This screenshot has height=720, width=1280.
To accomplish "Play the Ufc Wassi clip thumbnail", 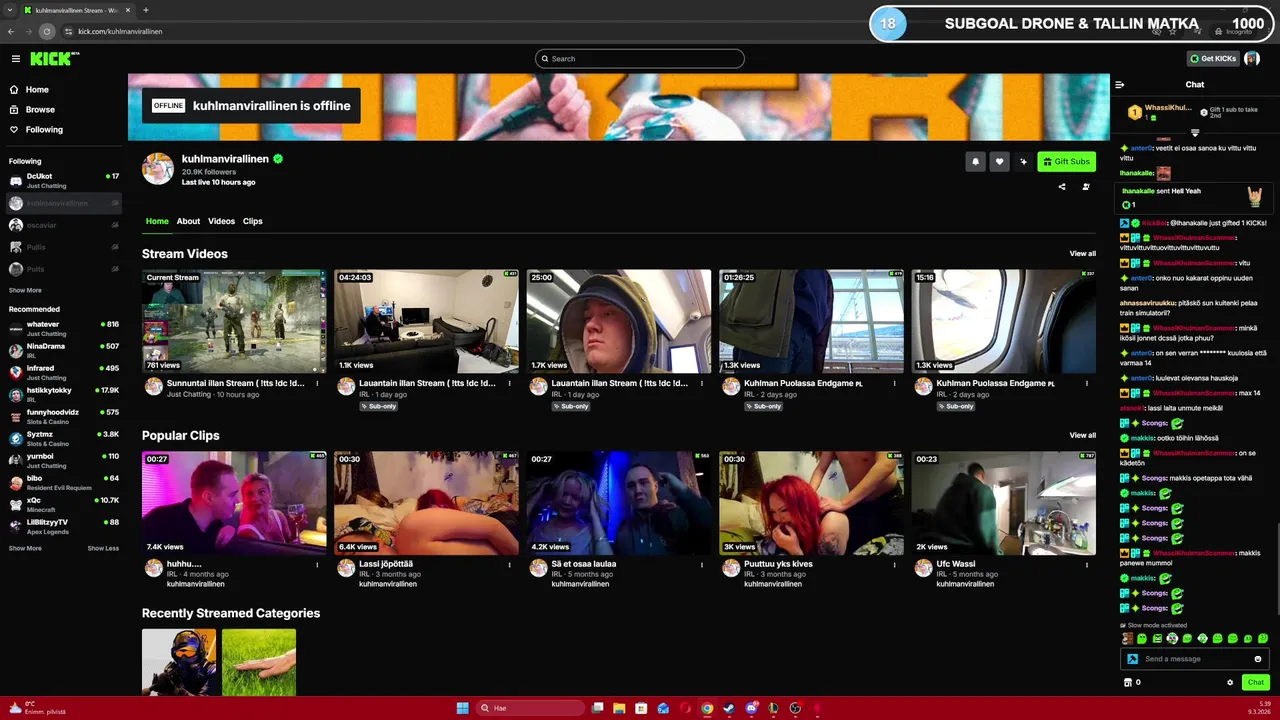I will [x=1003, y=502].
